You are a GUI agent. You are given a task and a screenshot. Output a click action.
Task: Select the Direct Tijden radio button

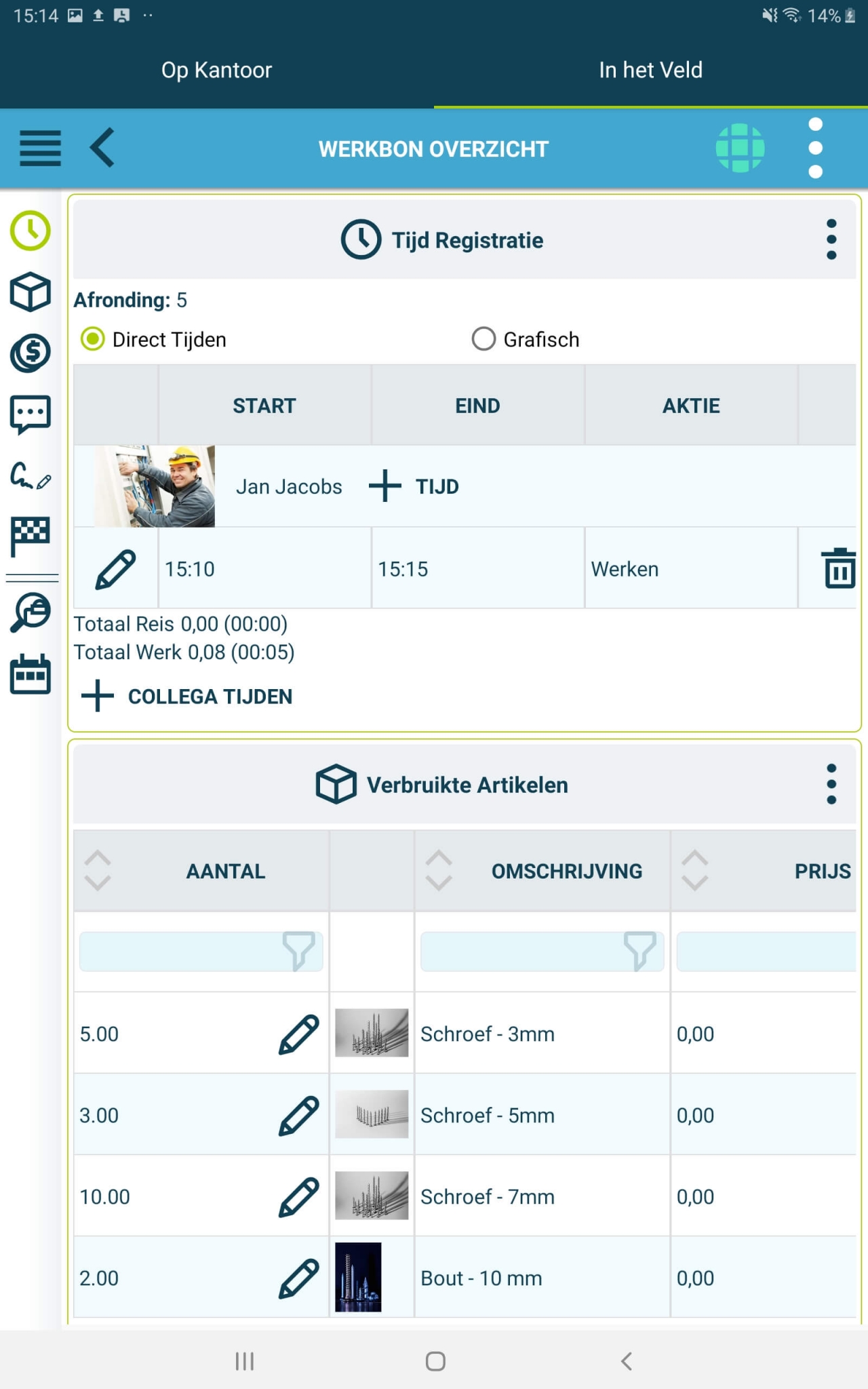pos(91,339)
